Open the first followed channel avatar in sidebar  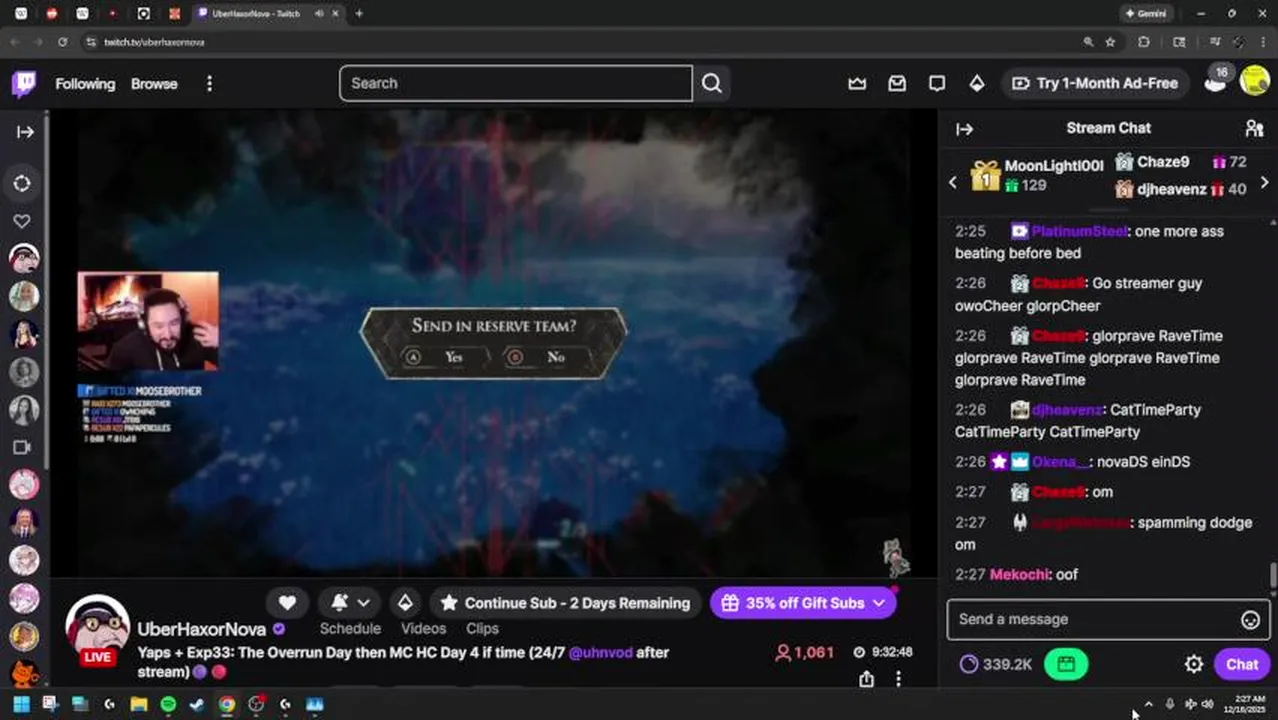pyautogui.click(x=24, y=259)
